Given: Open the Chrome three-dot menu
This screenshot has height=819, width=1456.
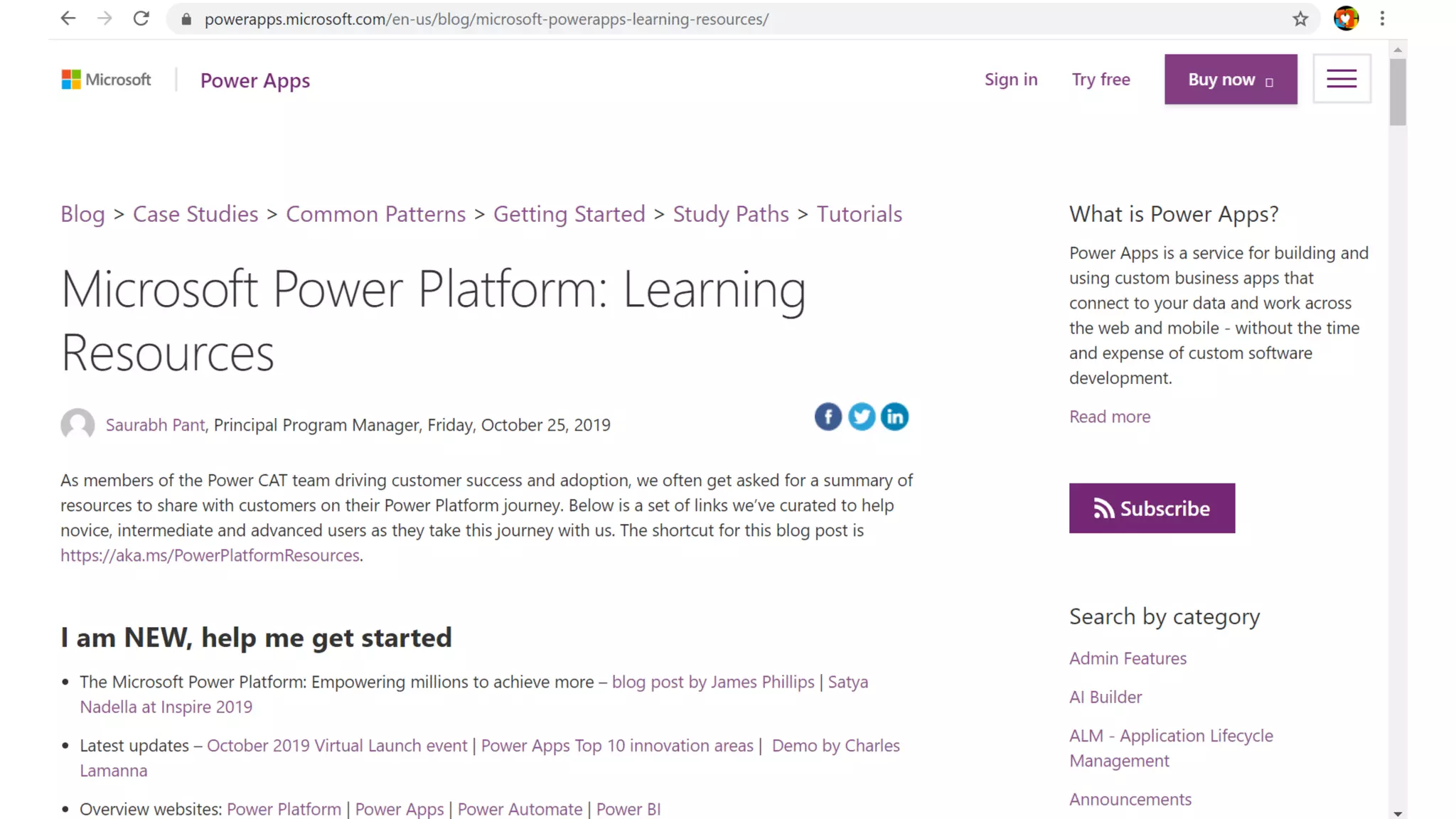Looking at the screenshot, I should click(x=1382, y=19).
